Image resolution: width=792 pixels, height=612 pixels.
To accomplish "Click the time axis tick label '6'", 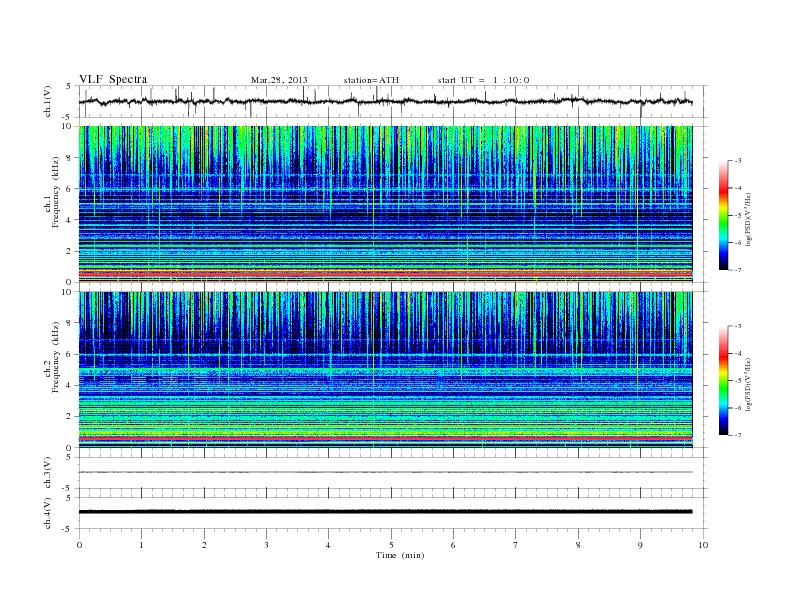I will (x=453, y=545).
